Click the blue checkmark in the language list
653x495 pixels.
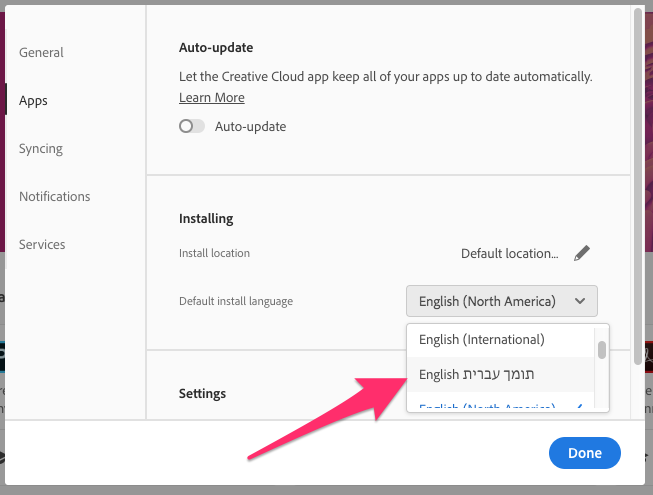coord(580,406)
